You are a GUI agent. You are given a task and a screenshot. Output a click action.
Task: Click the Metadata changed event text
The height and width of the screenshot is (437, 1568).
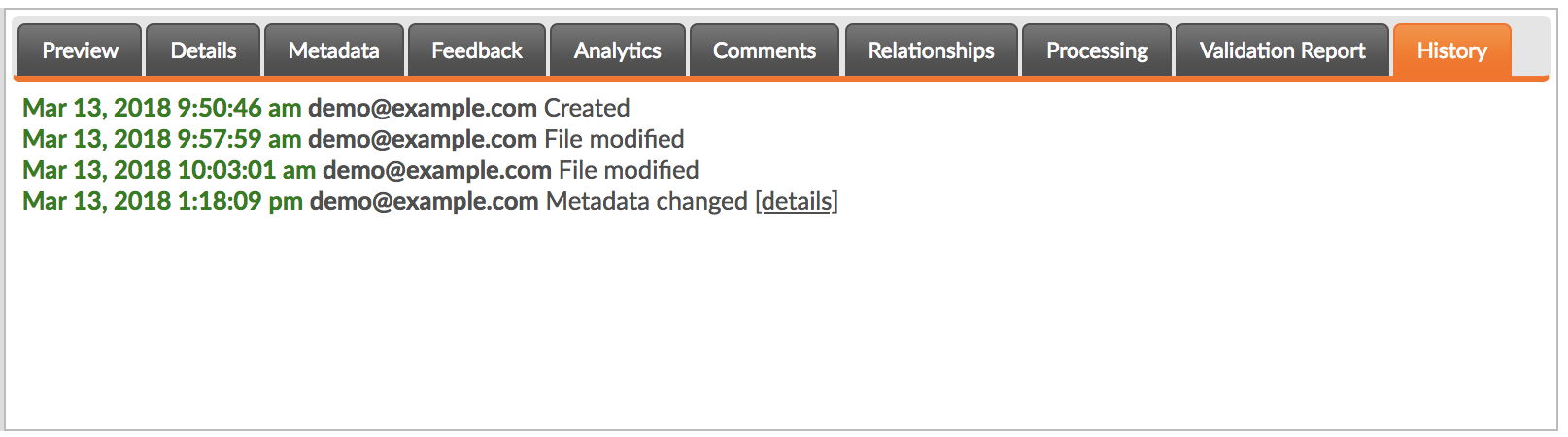click(x=647, y=201)
